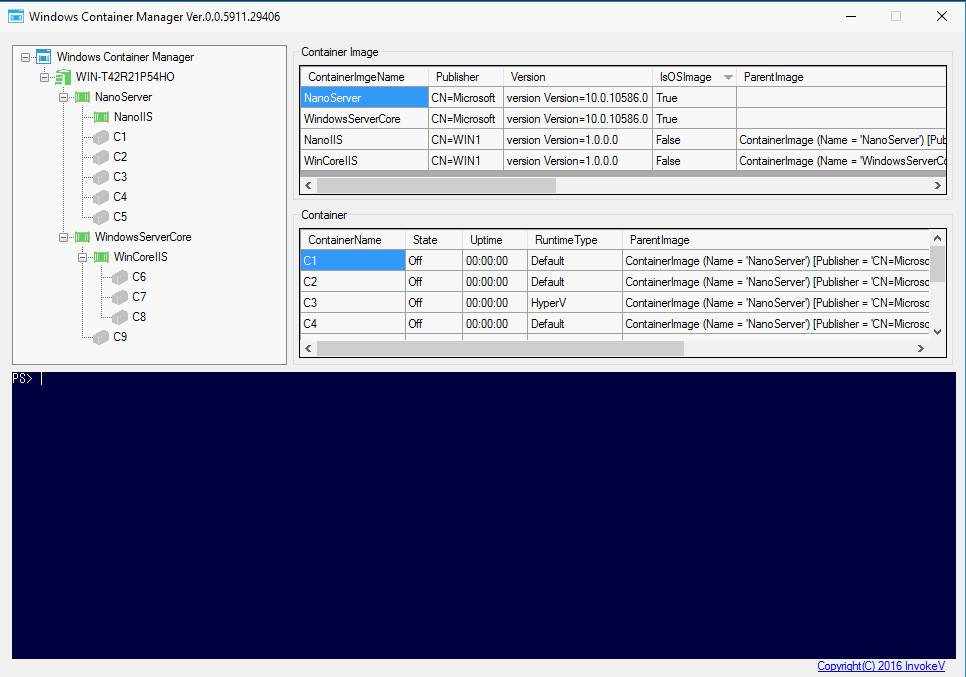Click down arrow of Container table vertical scrollbar
Image resolution: width=966 pixels, height=677 pixels.
pyautogui.click(x=938, y=332)
